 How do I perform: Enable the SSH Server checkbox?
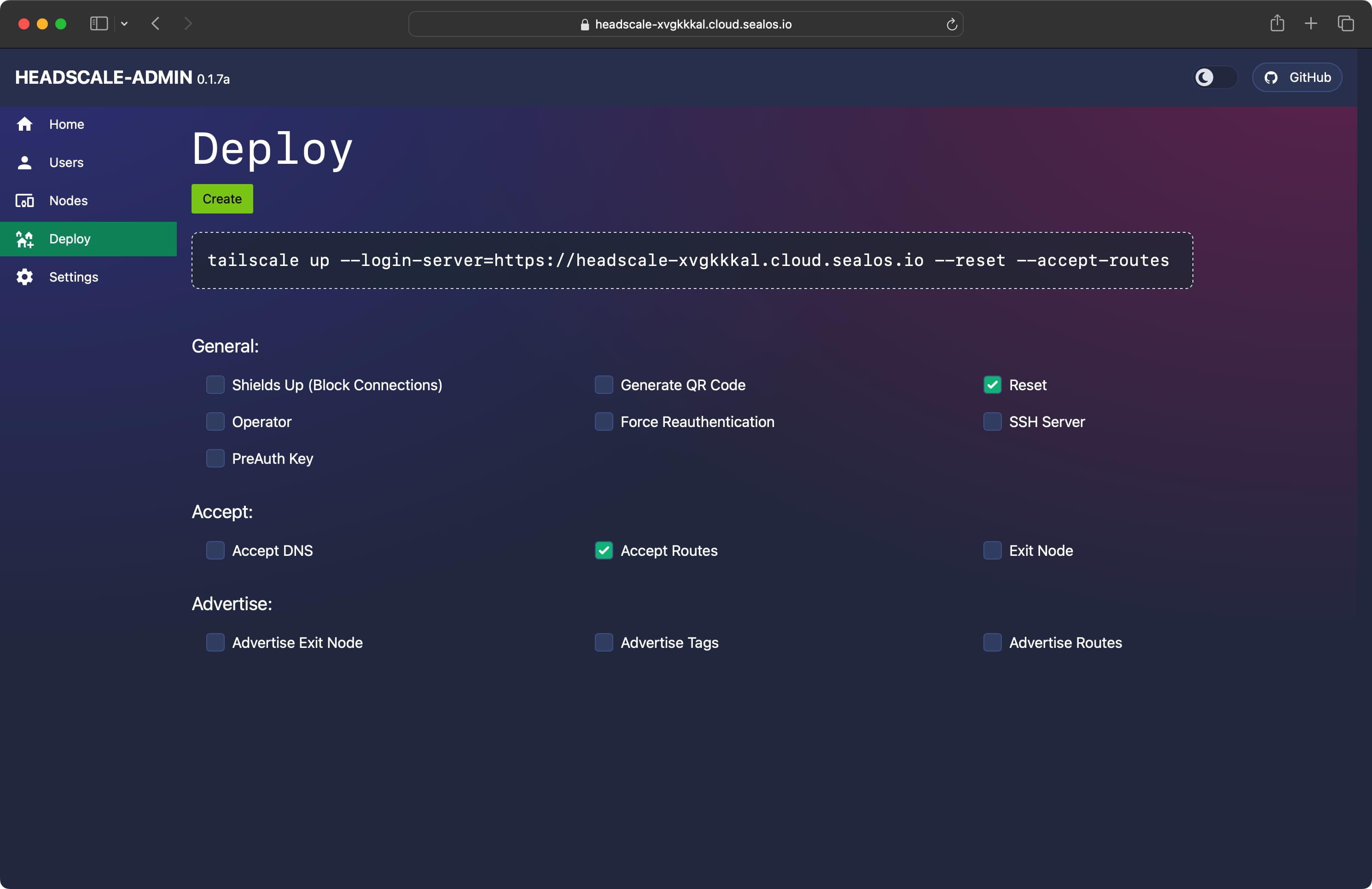992,422
